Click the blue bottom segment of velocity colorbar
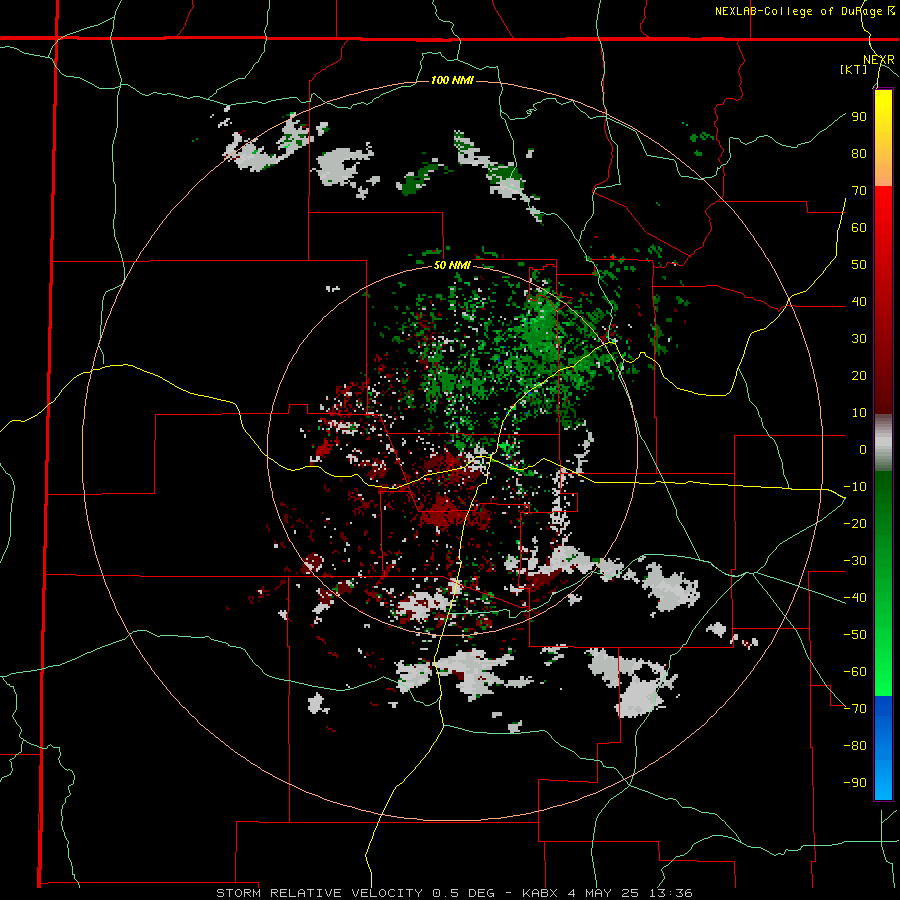The height and width of the screenshot is (900, 900). [x=883, y=747]
